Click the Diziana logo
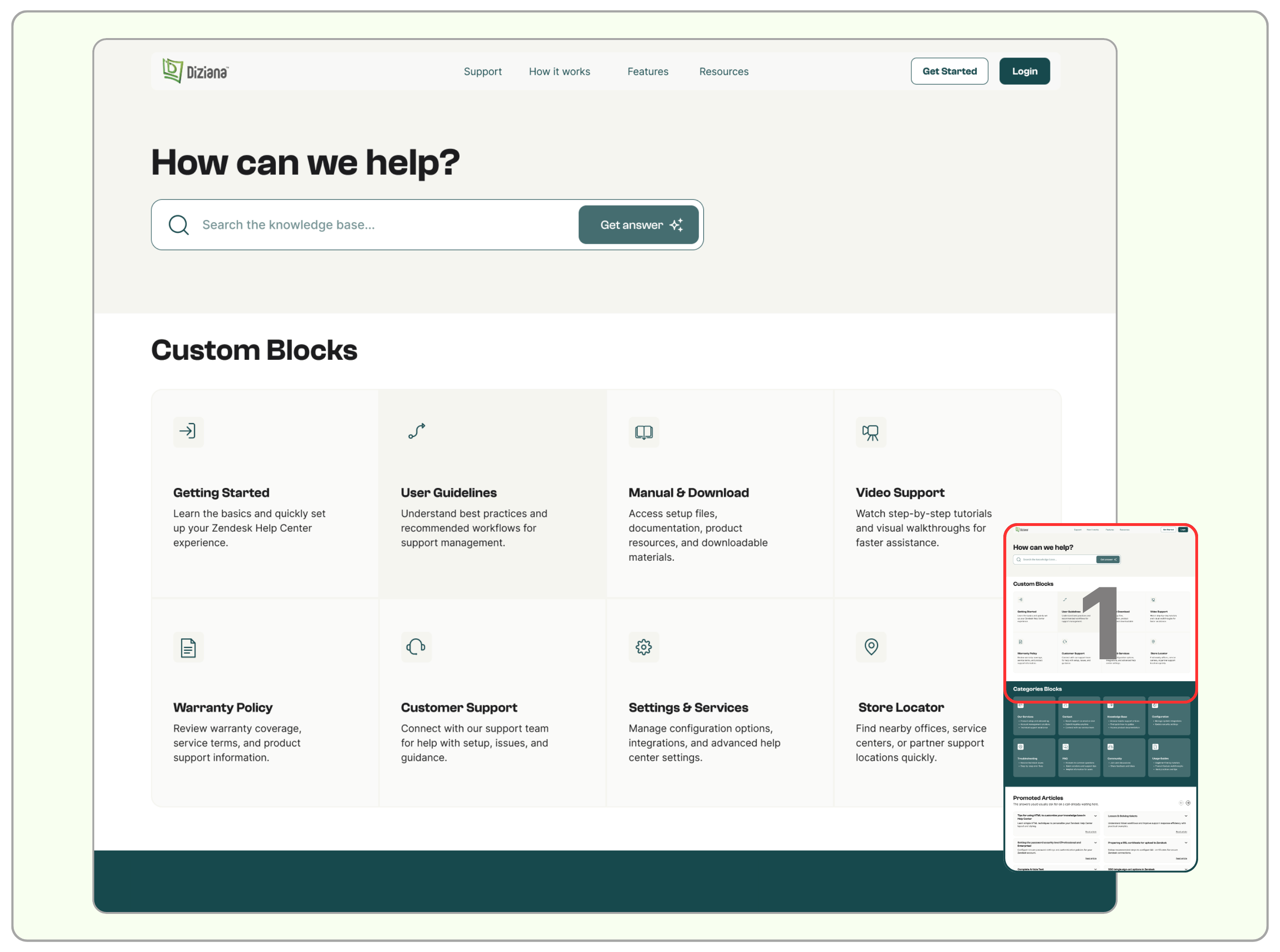Screen dimensions: 1280x952 (x=195, y=71)
